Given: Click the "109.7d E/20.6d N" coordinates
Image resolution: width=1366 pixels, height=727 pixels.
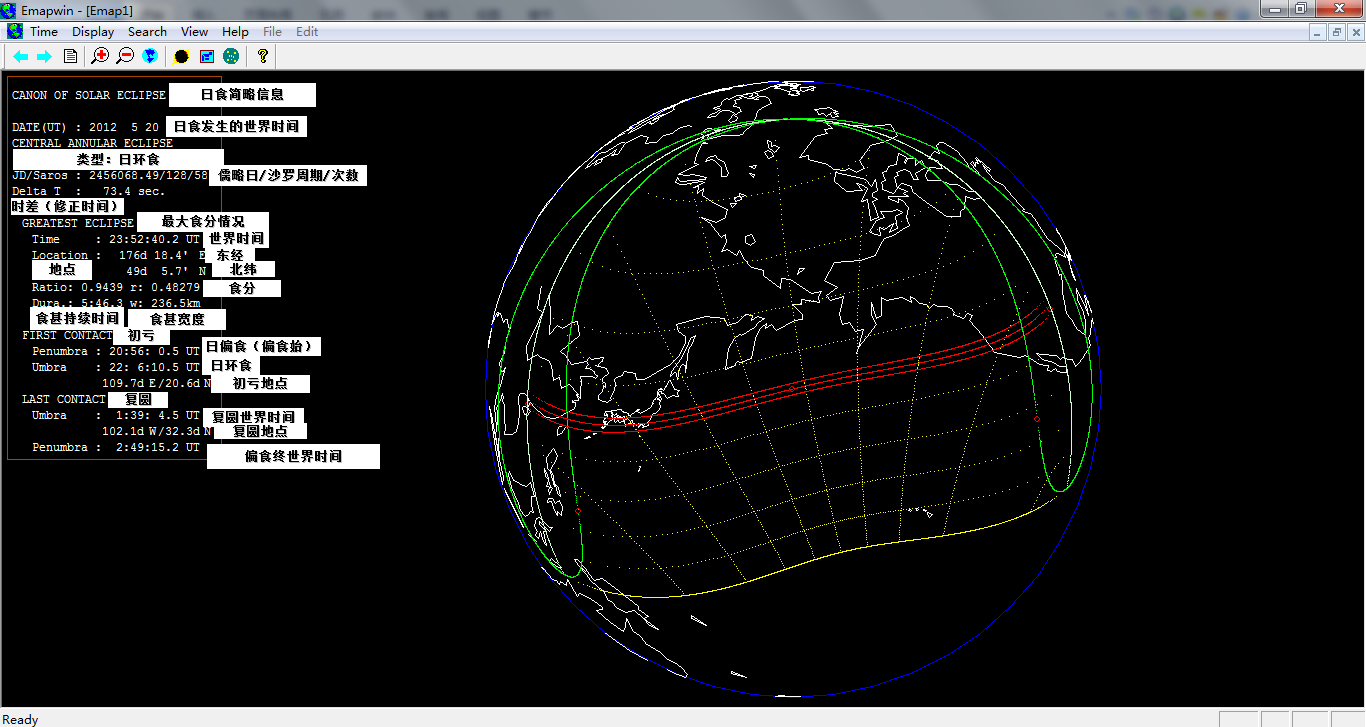Looking at the screenshot, I should pyautogui.click(x=157, y=383).
